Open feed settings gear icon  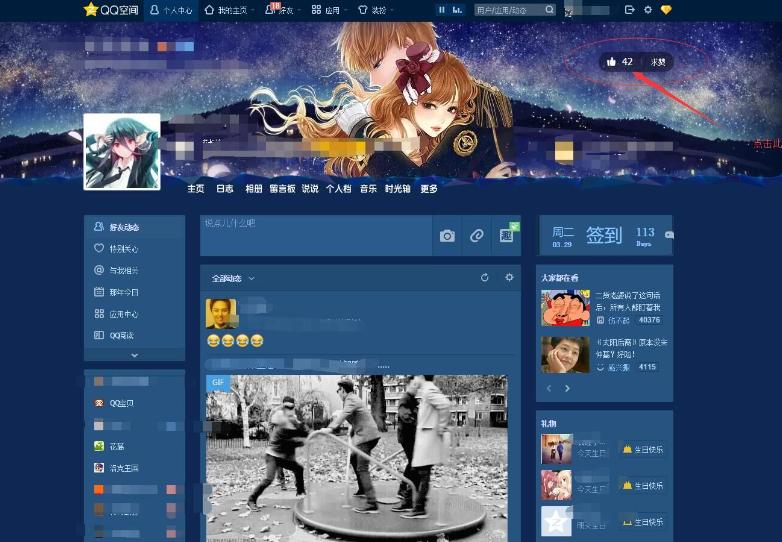(509, 277)
